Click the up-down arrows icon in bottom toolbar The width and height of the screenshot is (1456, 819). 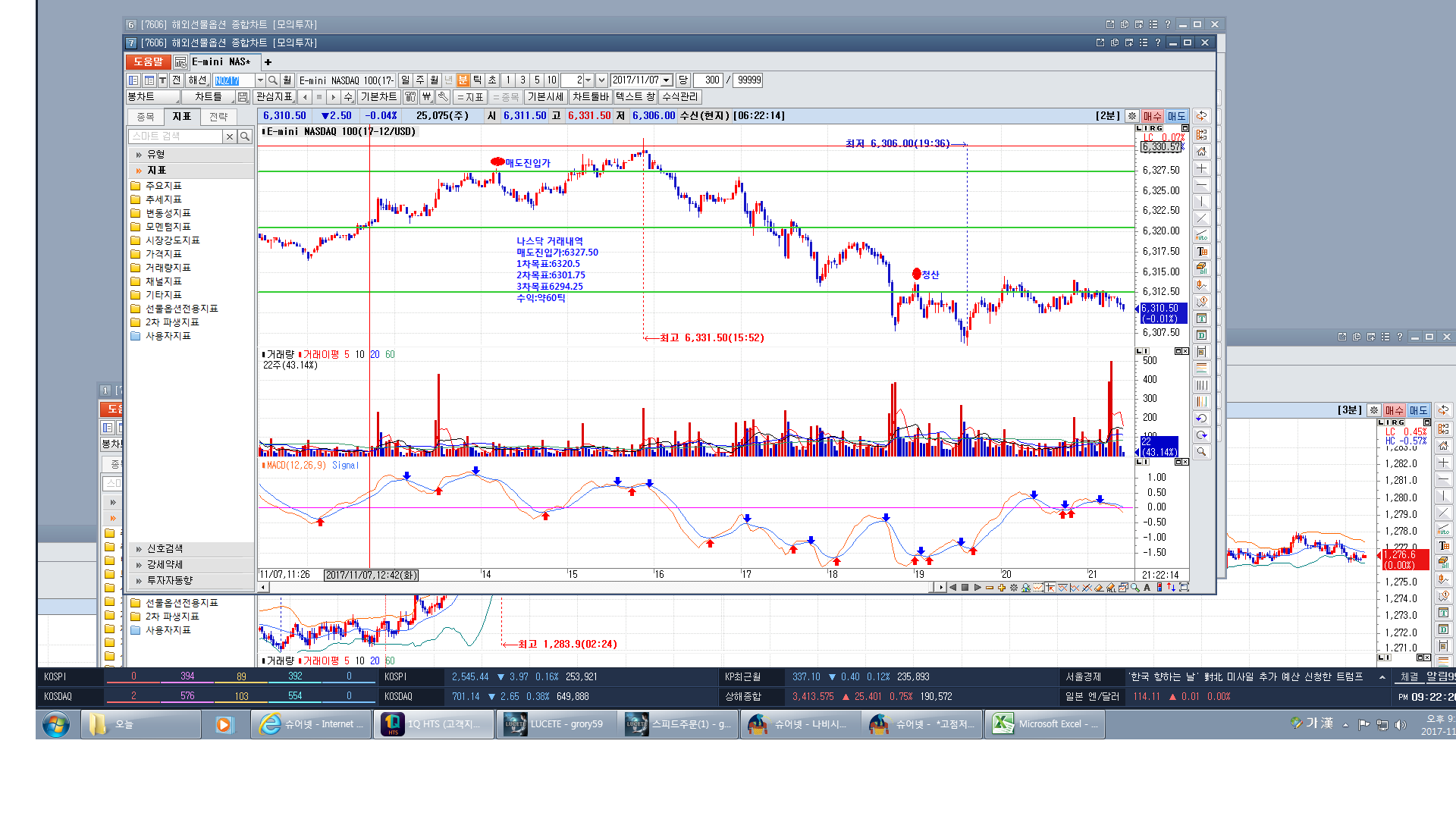(x=1172, y=588)
